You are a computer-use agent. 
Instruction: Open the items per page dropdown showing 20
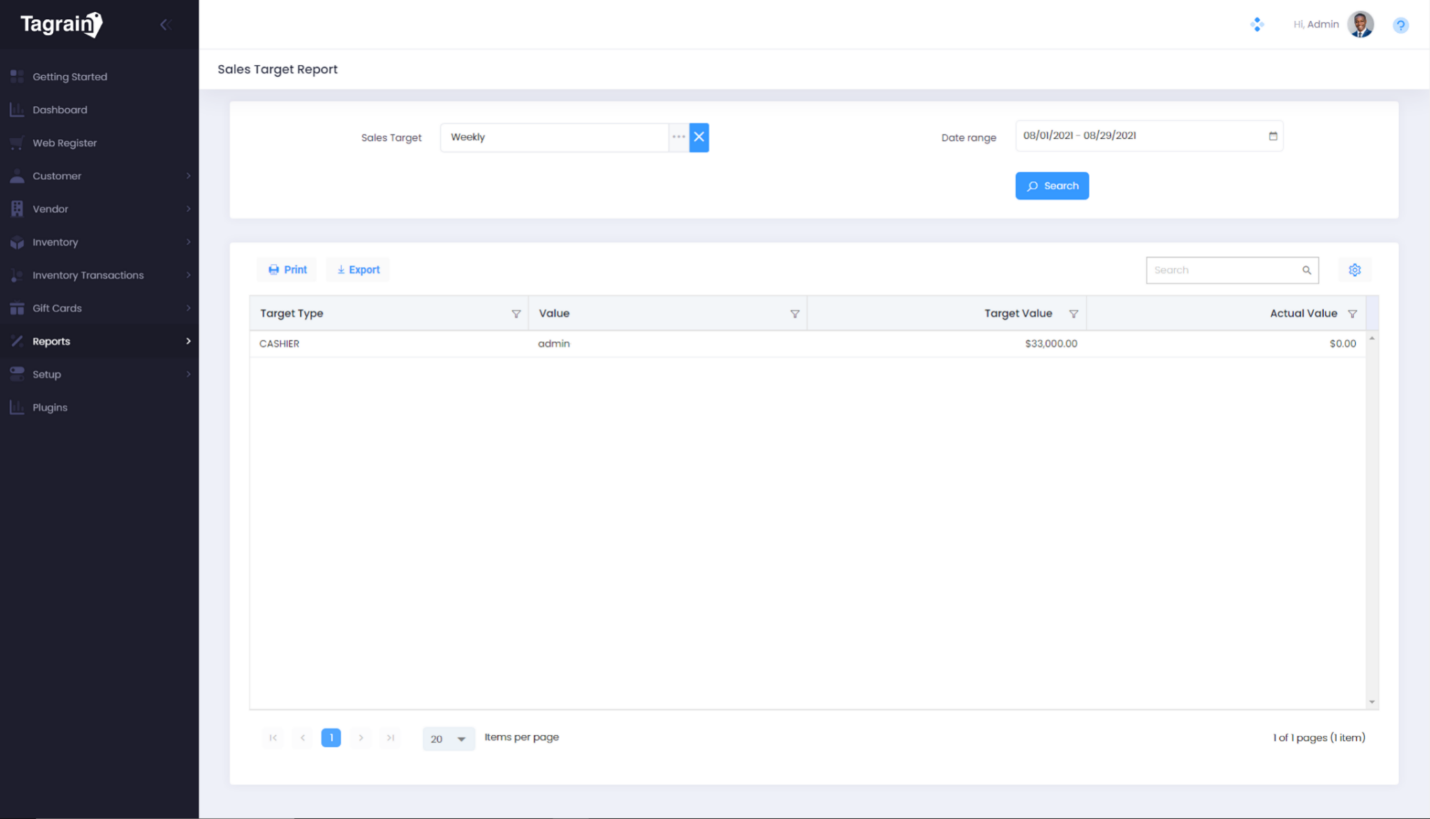(448, 737)
